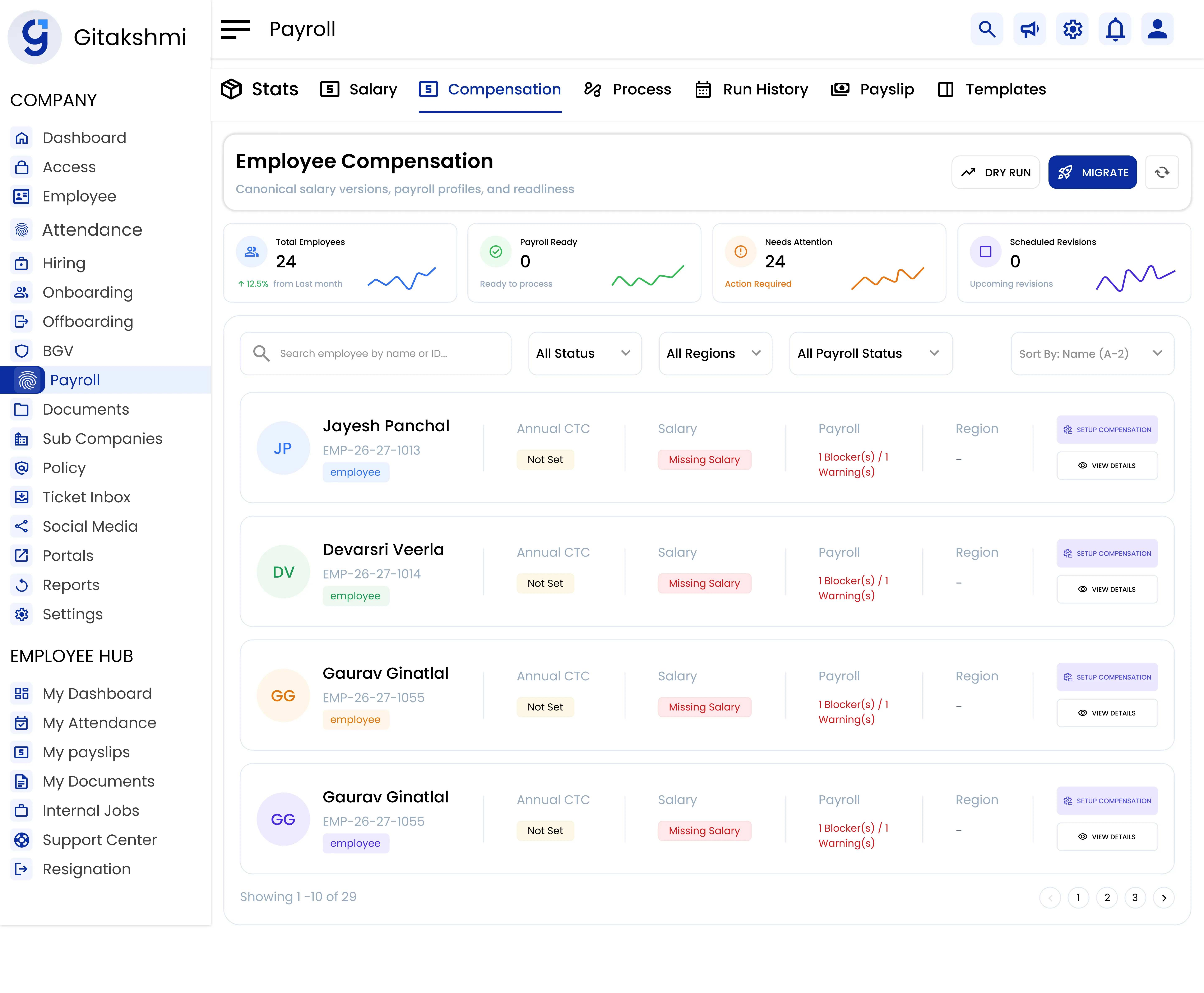Image resolution: width=1204 pixels, height=993 pixels.
Task: Click the Total Employees people icon
Action: coord(252,252)
